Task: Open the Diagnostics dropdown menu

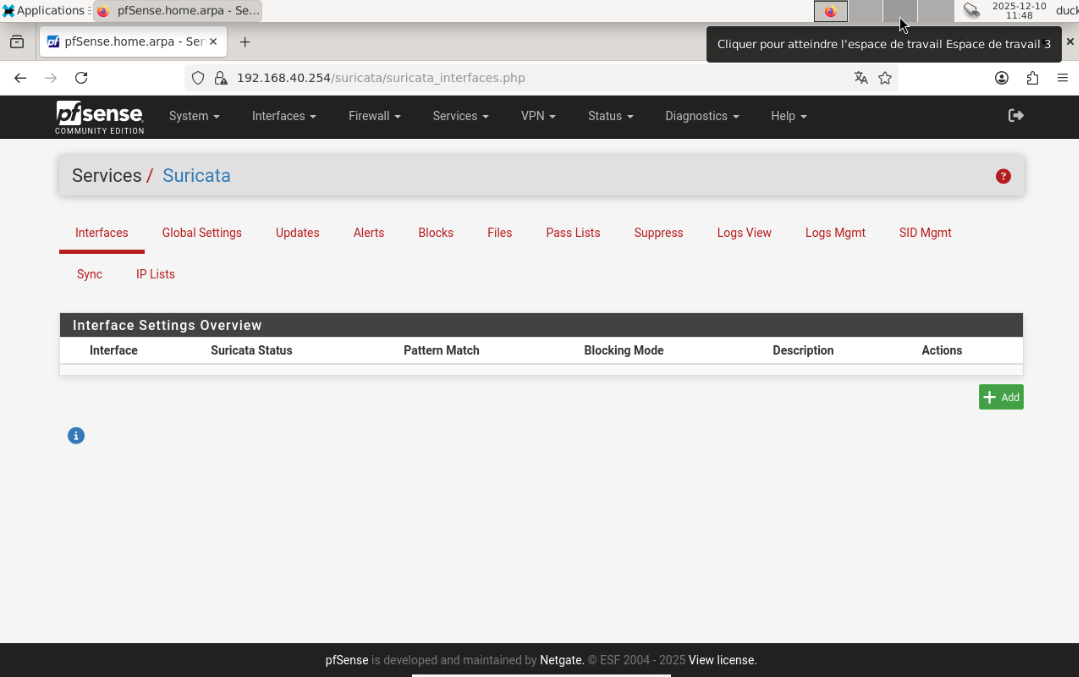Action: (702, 116)
